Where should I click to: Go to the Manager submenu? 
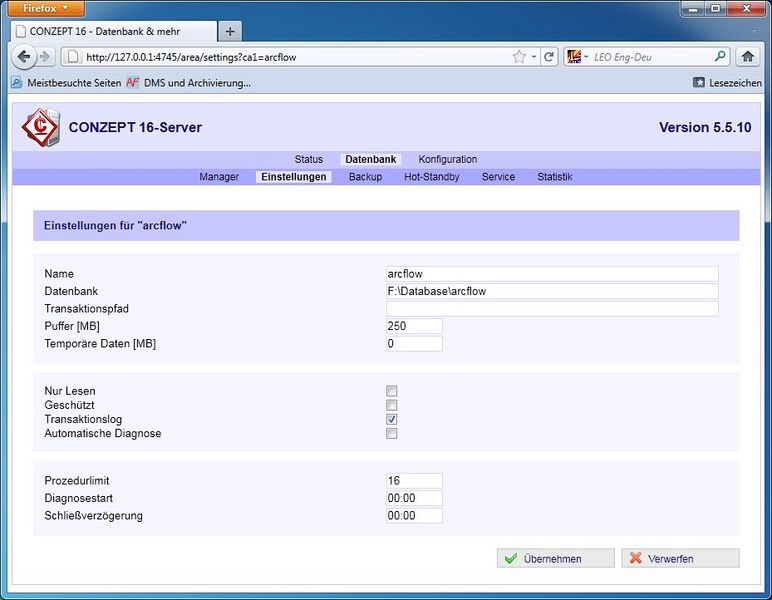219,177
